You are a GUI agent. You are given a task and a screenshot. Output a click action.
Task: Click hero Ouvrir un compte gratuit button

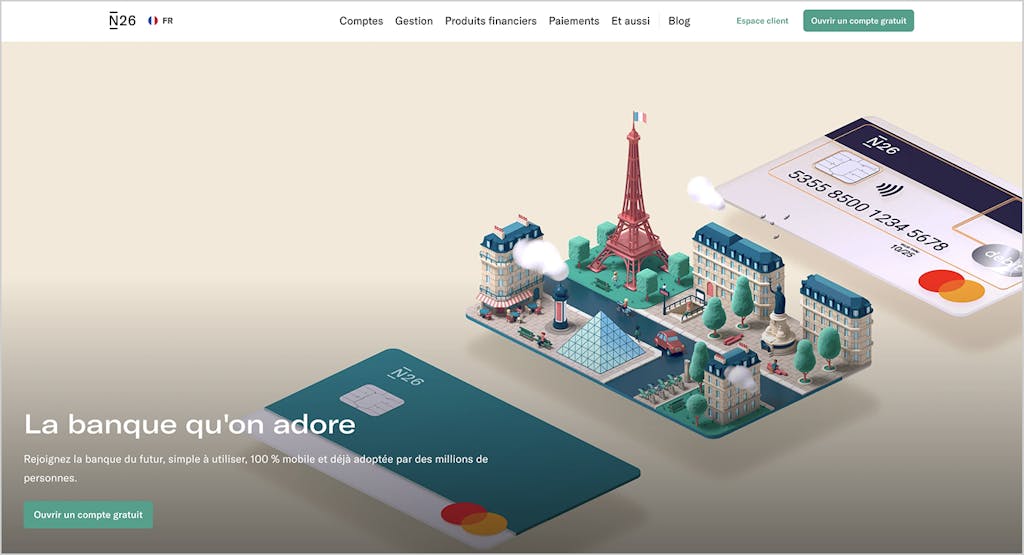88,515
